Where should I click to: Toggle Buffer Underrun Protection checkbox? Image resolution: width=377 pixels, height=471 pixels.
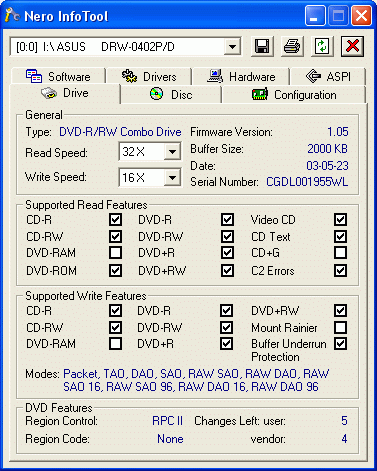[340, 344]
